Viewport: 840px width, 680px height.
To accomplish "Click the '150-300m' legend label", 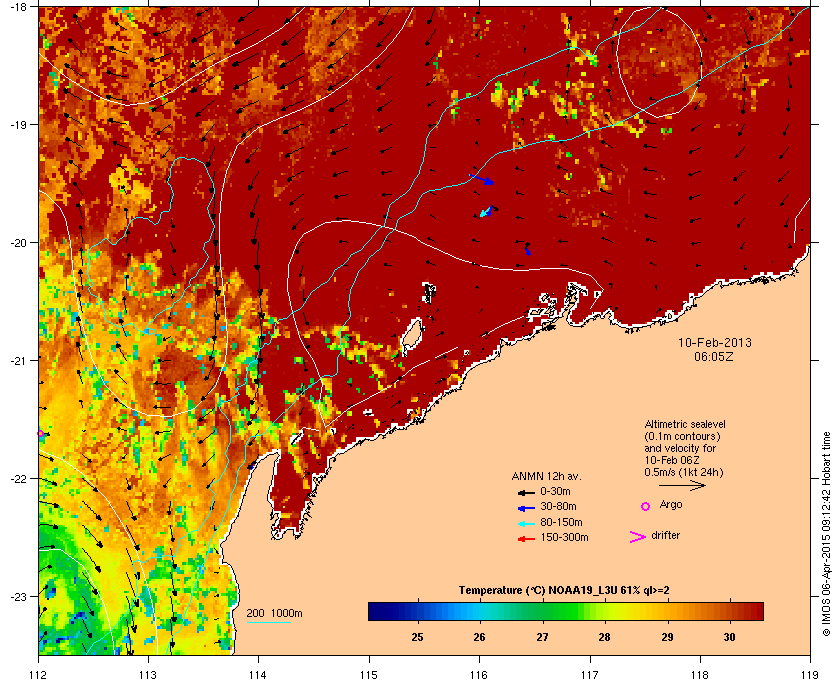I will click(564, 537).
